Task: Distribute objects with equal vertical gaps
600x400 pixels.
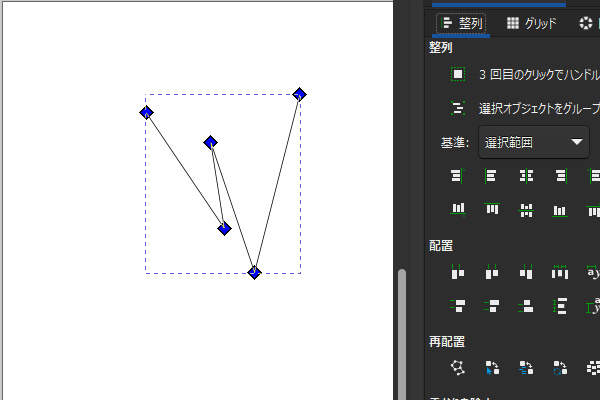Action: (x=560, y=306)
